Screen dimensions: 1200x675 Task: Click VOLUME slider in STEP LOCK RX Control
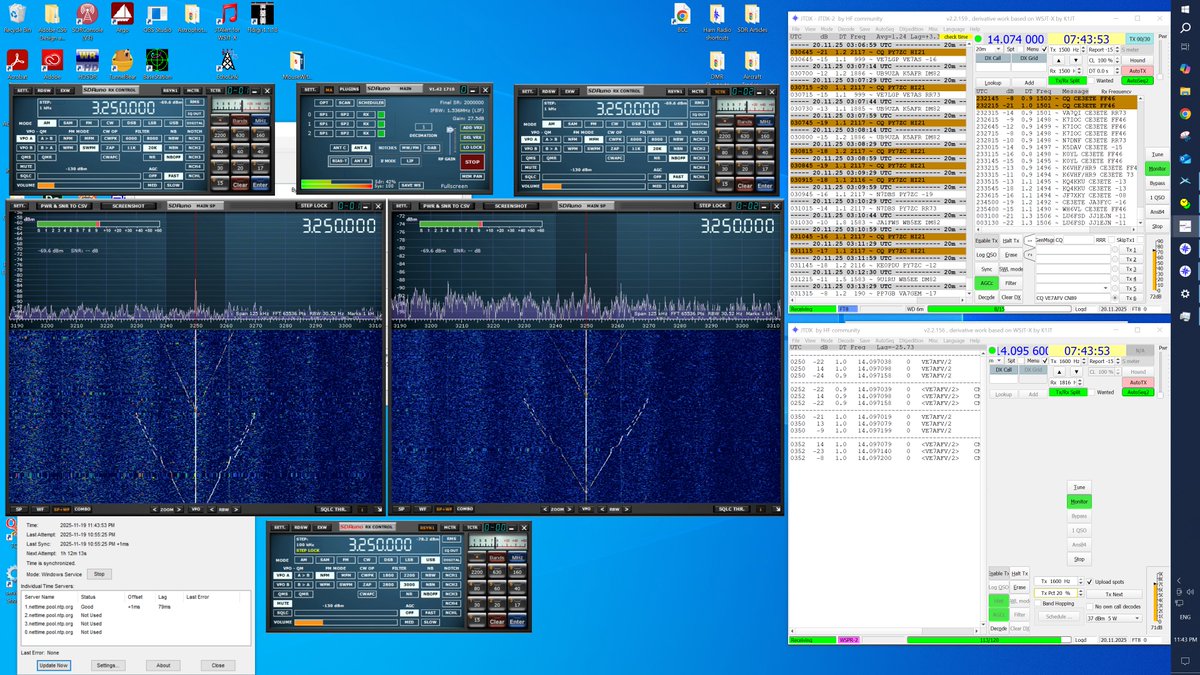click(x=346, y=622)
